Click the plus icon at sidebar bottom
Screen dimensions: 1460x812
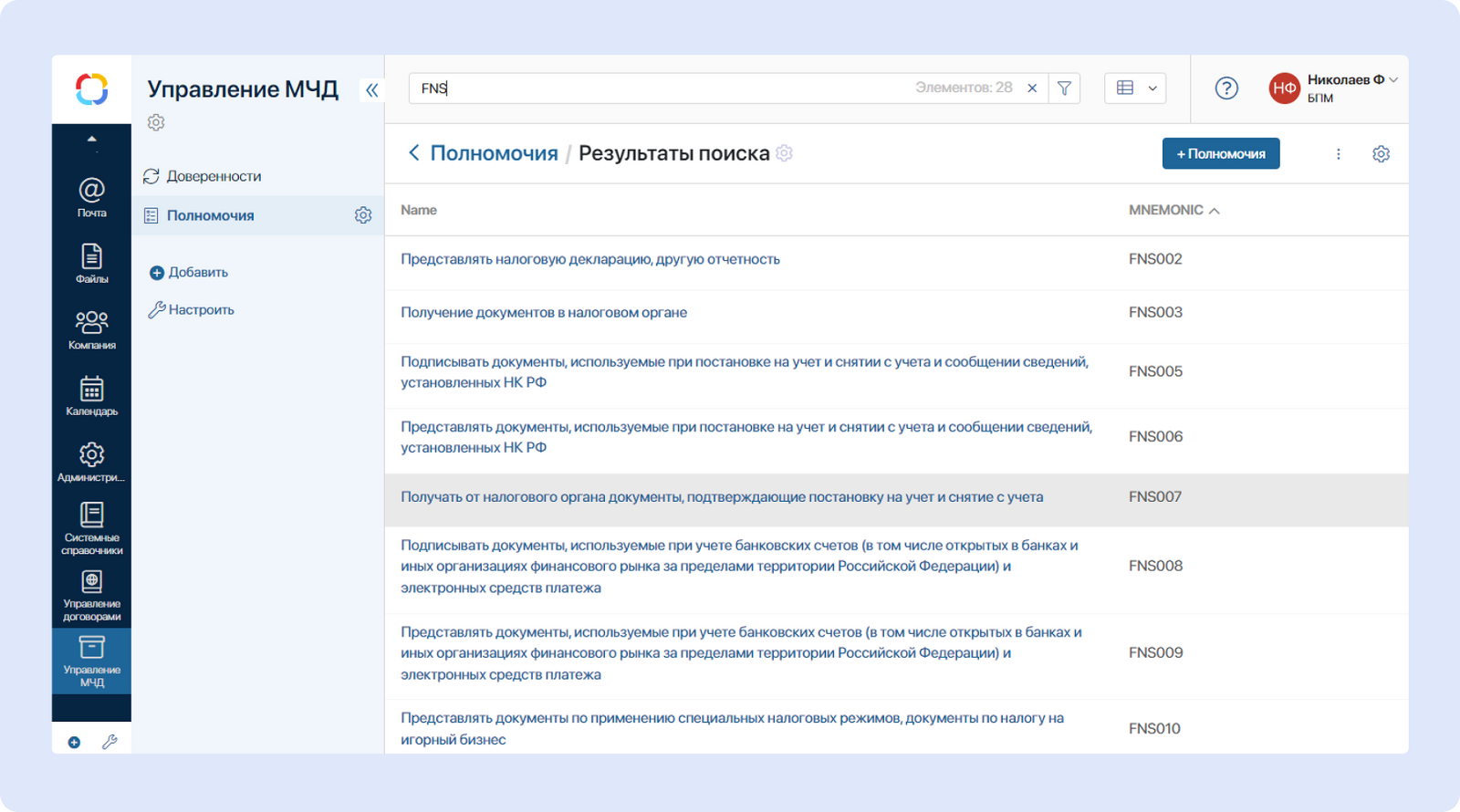click(74, 743)
